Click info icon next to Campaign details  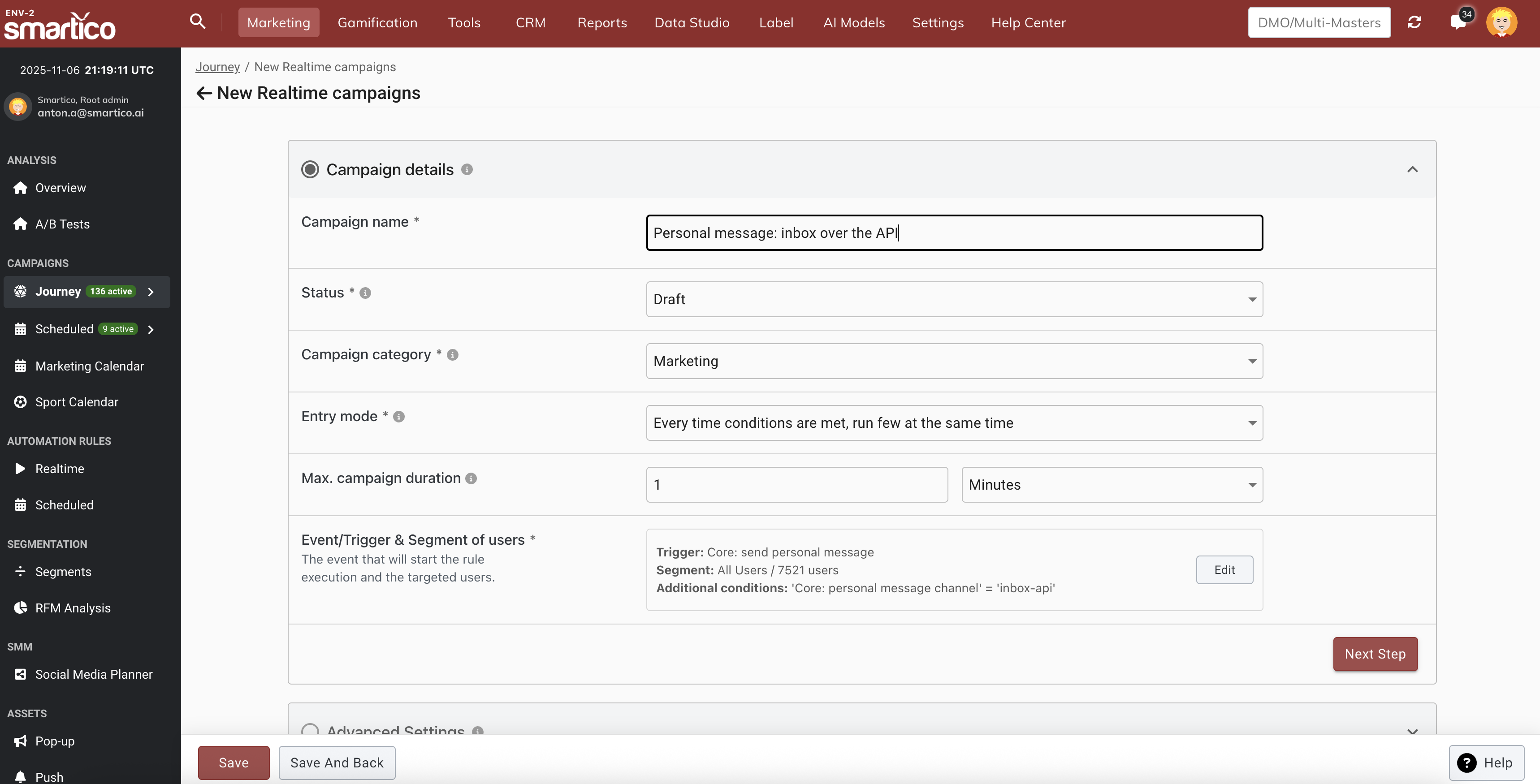click(x=467, y=170)
